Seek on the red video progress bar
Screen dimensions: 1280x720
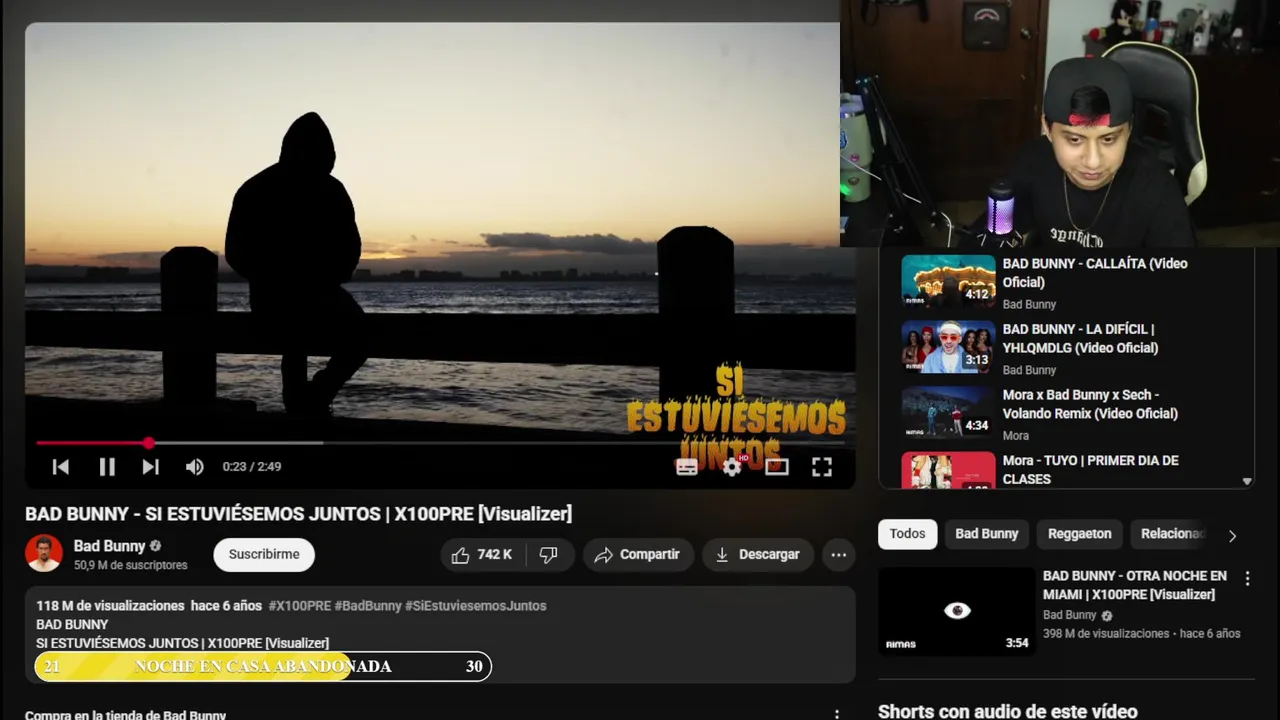pos(440,442)
